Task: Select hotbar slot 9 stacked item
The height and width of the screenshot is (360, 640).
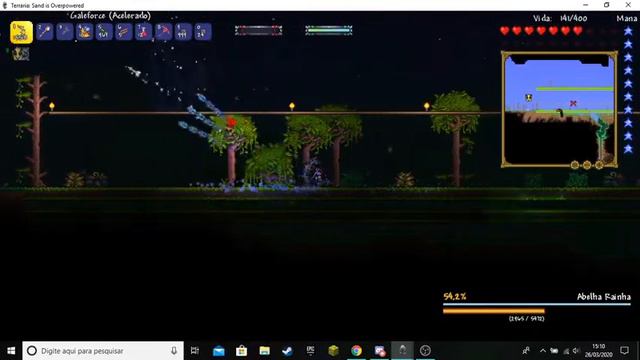Action: 183,32
